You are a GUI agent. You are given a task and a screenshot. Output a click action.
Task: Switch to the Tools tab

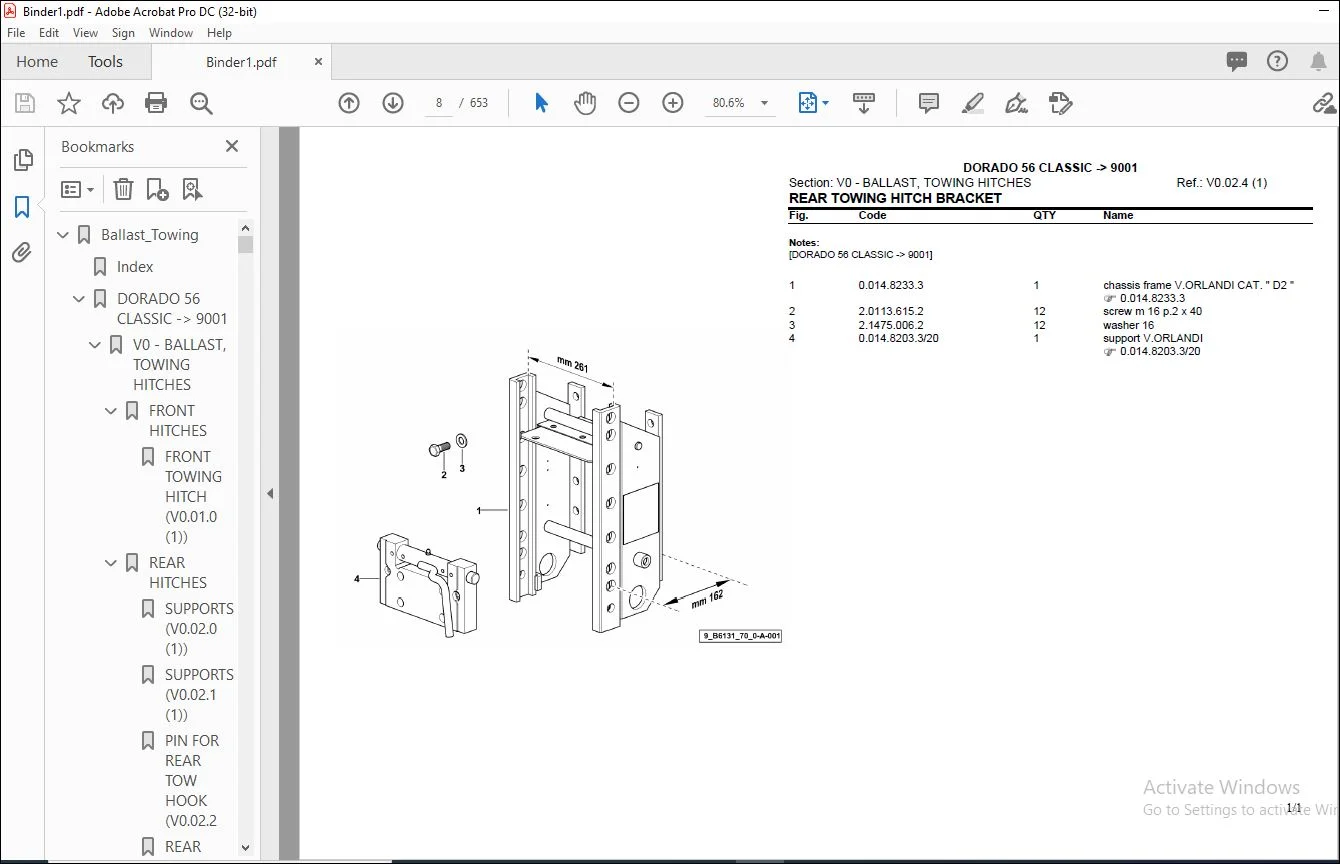(x=105, y=61)
